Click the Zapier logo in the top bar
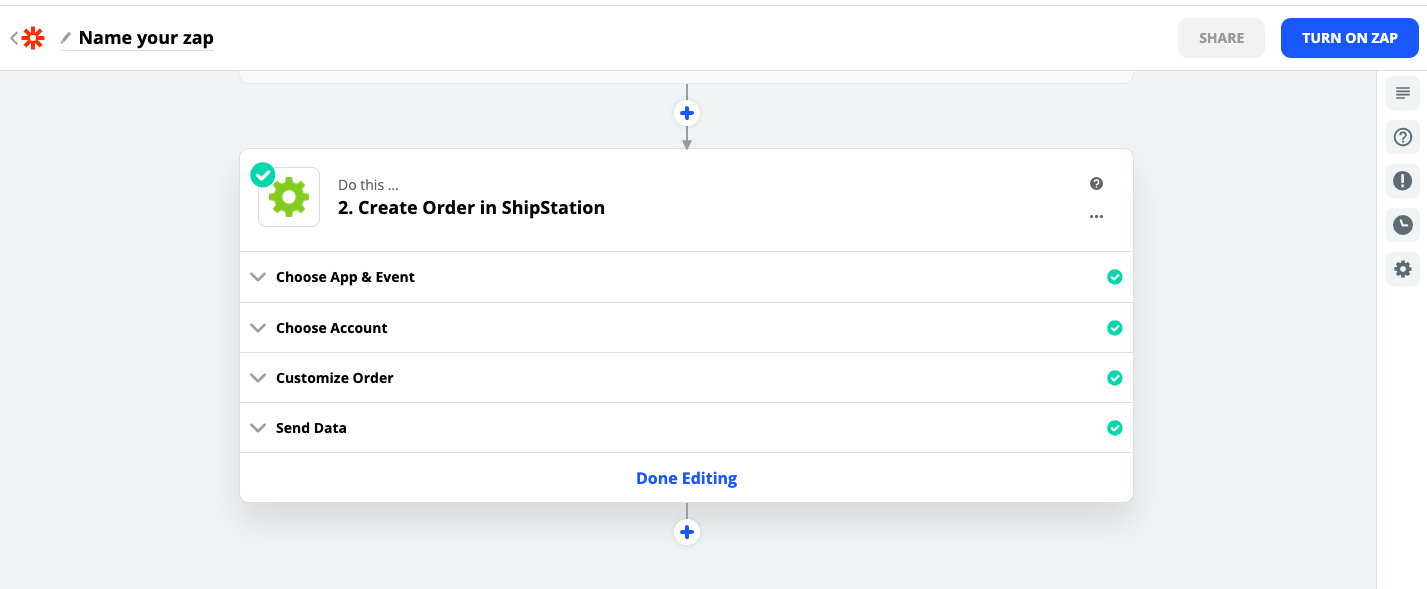The width and height of the screenshot is (1427, 589). [x=33, y=37]
